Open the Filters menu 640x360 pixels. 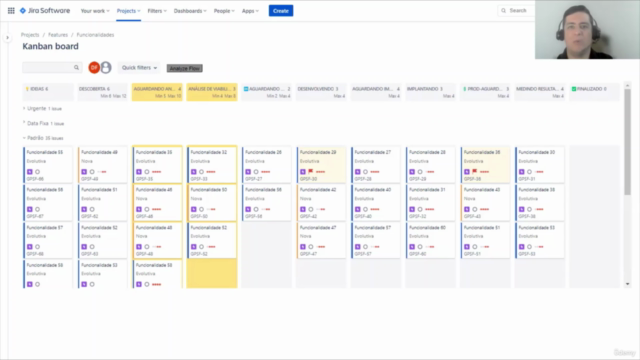pyautogui.click(x=157, y=11)
